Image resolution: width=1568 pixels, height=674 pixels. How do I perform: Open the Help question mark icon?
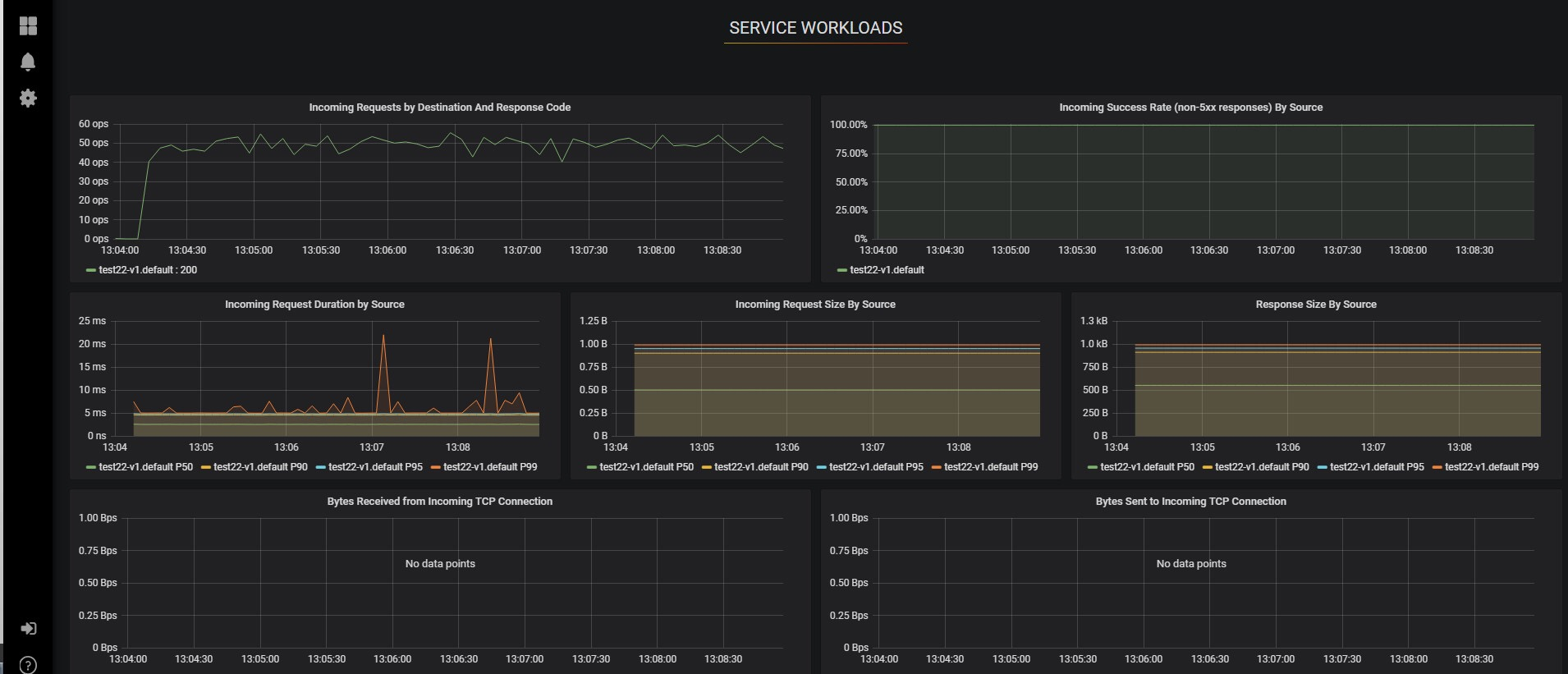click(x=28, y=665)
